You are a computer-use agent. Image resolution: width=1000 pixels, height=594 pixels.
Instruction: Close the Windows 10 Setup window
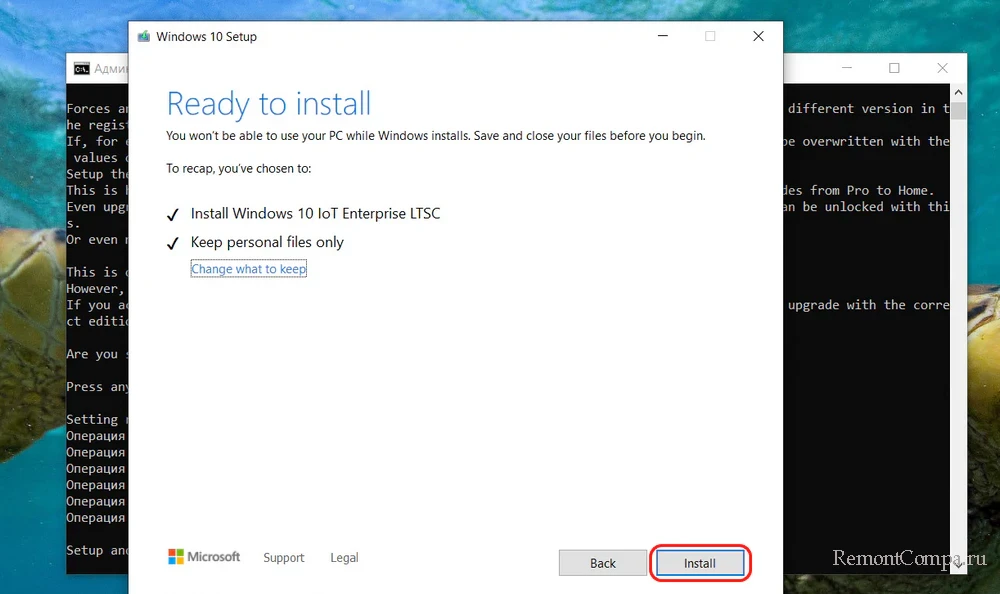pyautogui.click(x=757, y=36)
